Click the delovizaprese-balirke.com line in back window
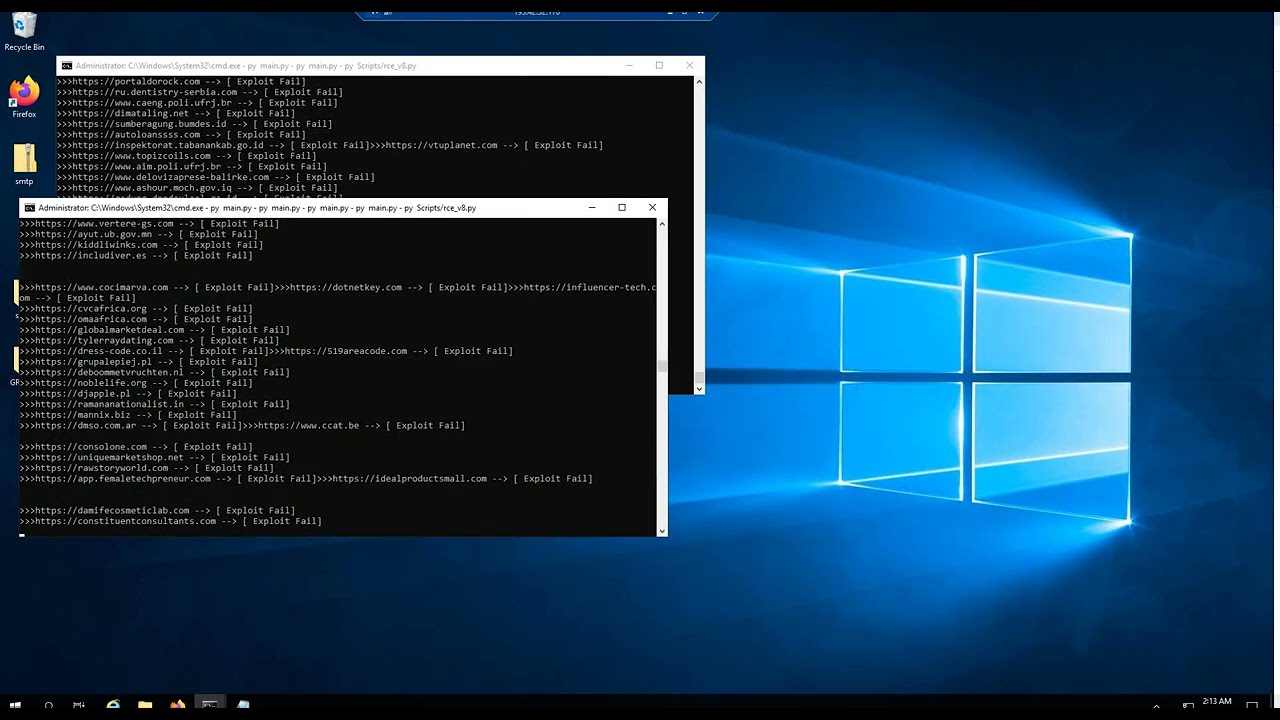The image size is (1280, 720). [216, 177]
